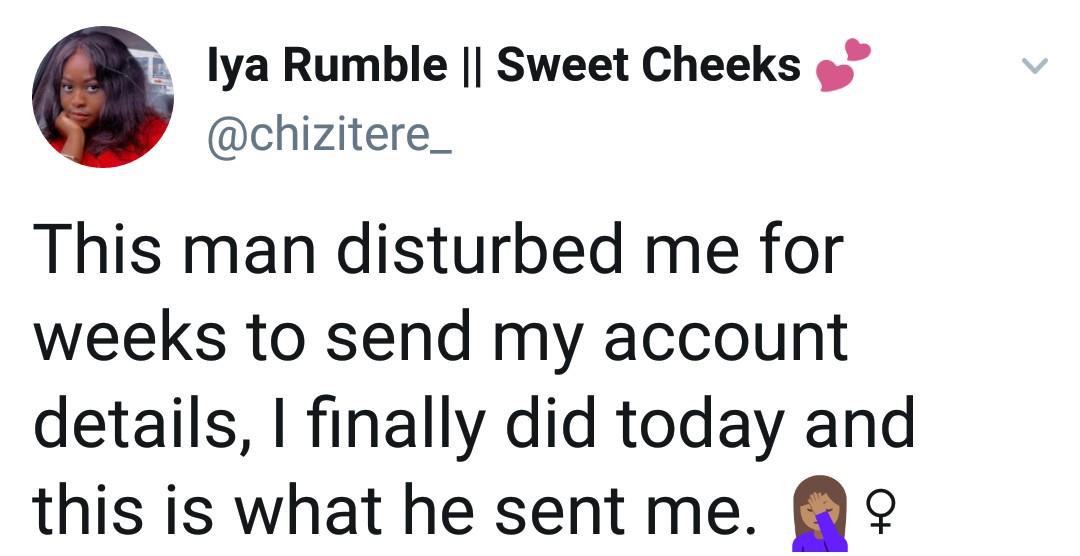1080x556 pixels.
Task: Click the "Sweet Cheeks" name text
Action: (x=648, y=66)
